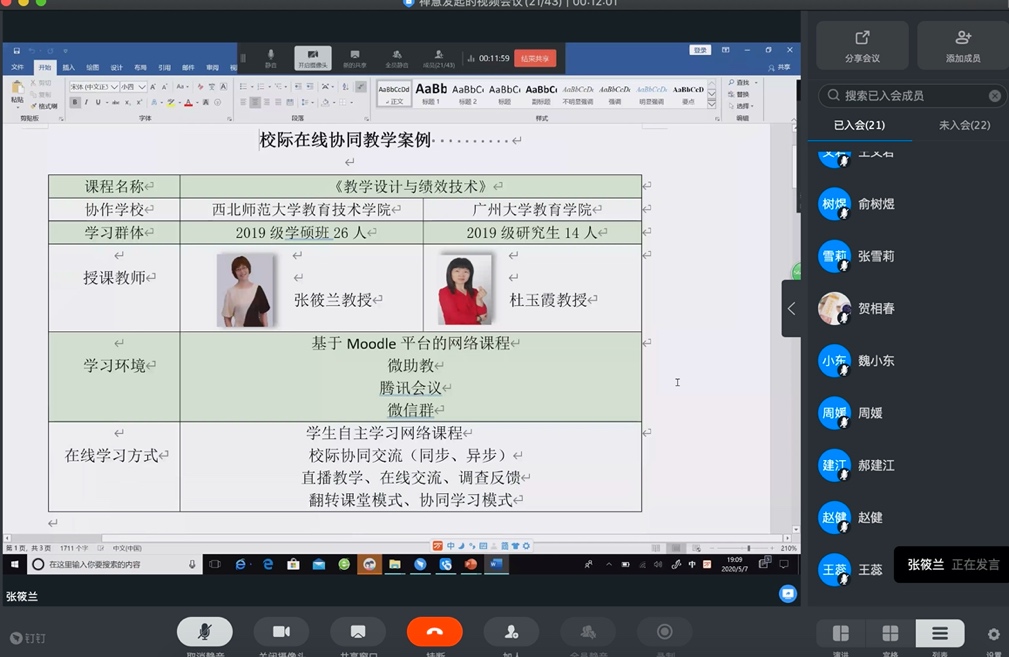Open meeting settings gear icon
Viewport: 1009px width, 657px height.
coord(993,634)
